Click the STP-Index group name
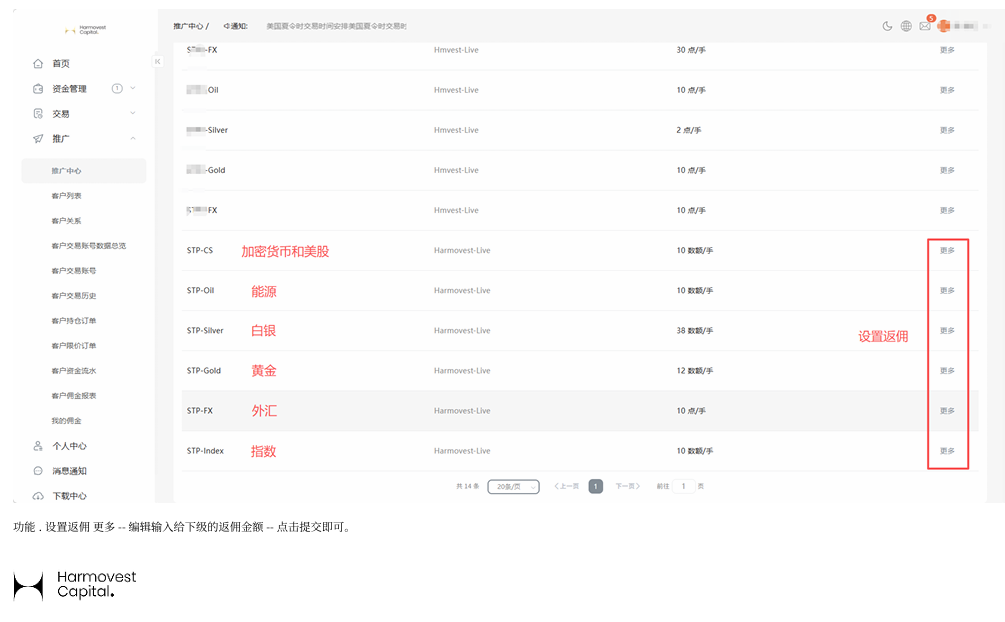Screen dimensions: 1005x622 click(x=205, y=451)
